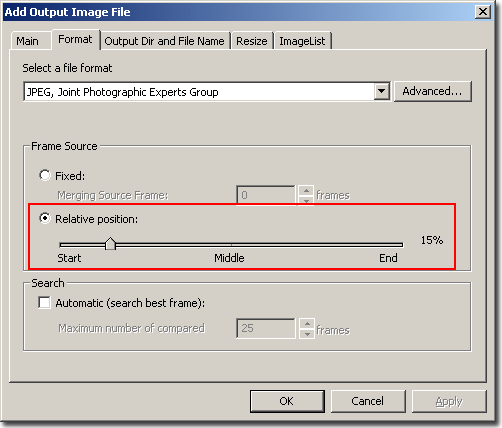
Task: Open the Resize tab
Action: click(x=252, y=41)
